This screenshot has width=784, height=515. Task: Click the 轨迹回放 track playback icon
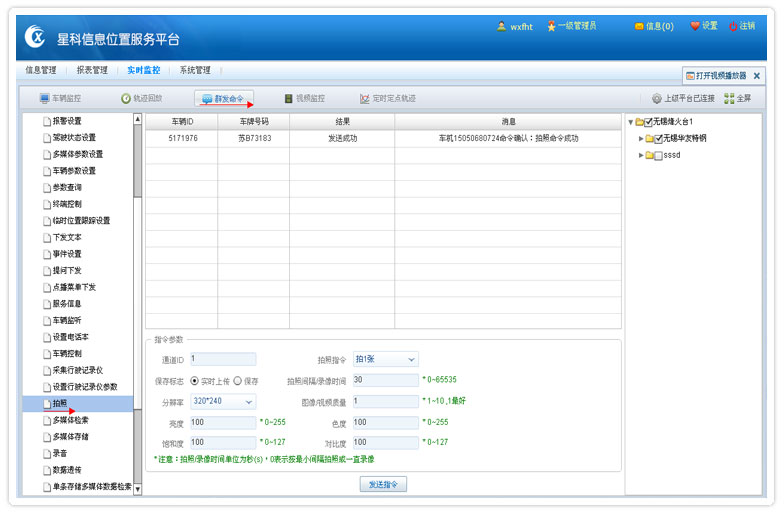[126, 99]
